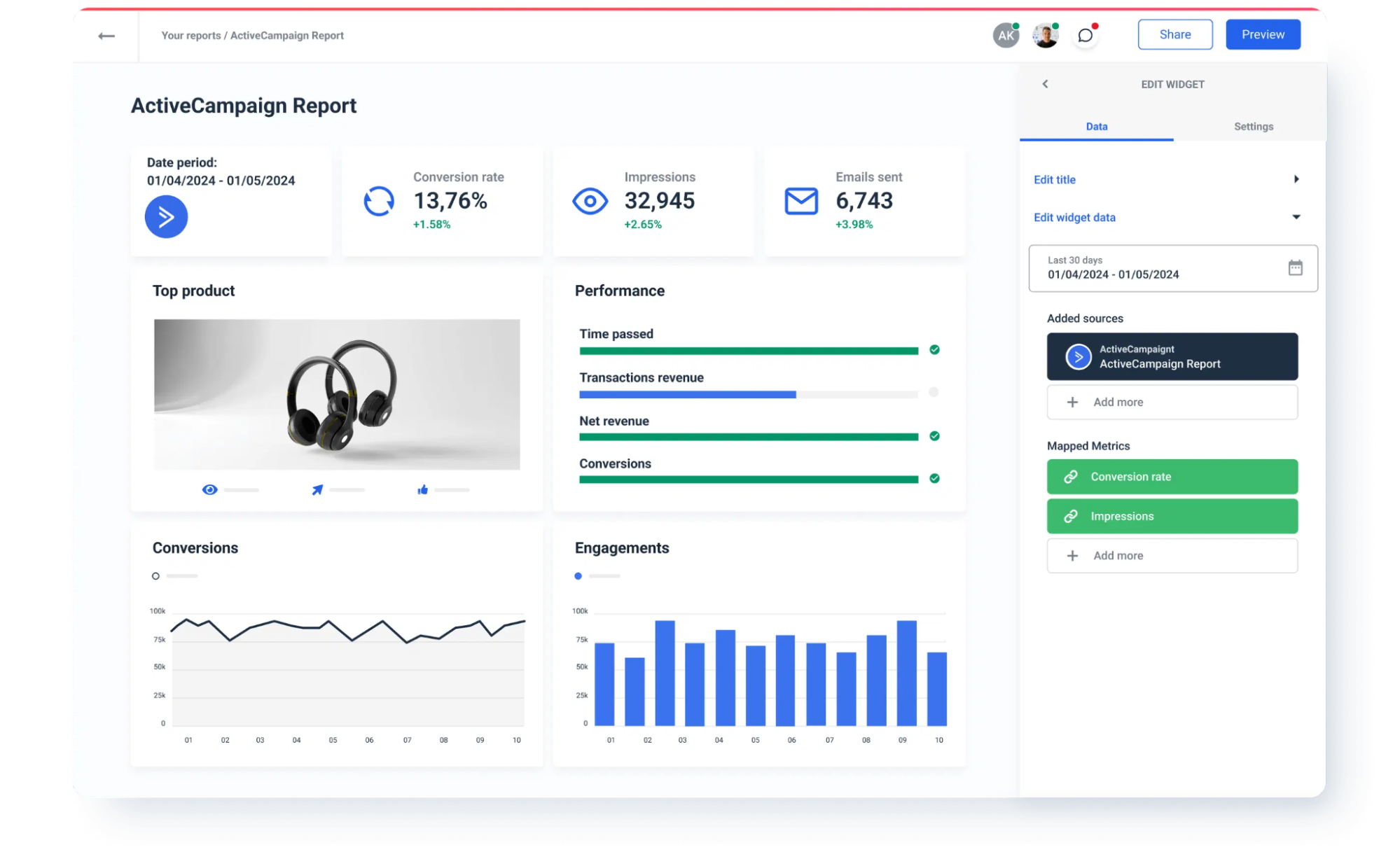
Task: Select the Data tab
Action: point(1097,127)
